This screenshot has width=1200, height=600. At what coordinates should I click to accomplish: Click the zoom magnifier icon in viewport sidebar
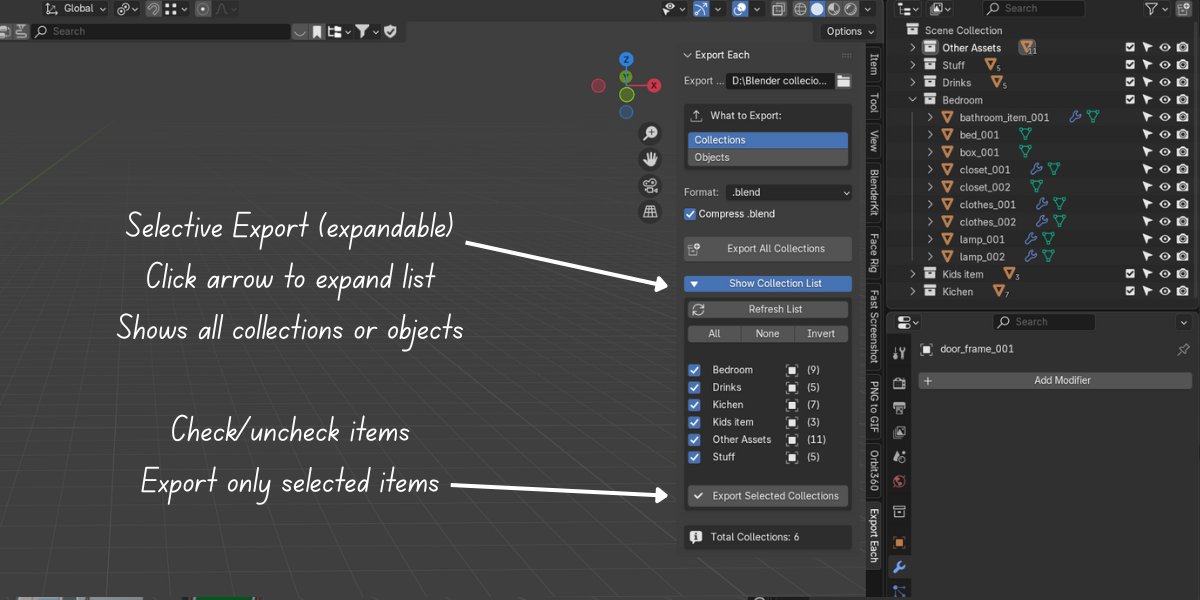coord(650,132)
